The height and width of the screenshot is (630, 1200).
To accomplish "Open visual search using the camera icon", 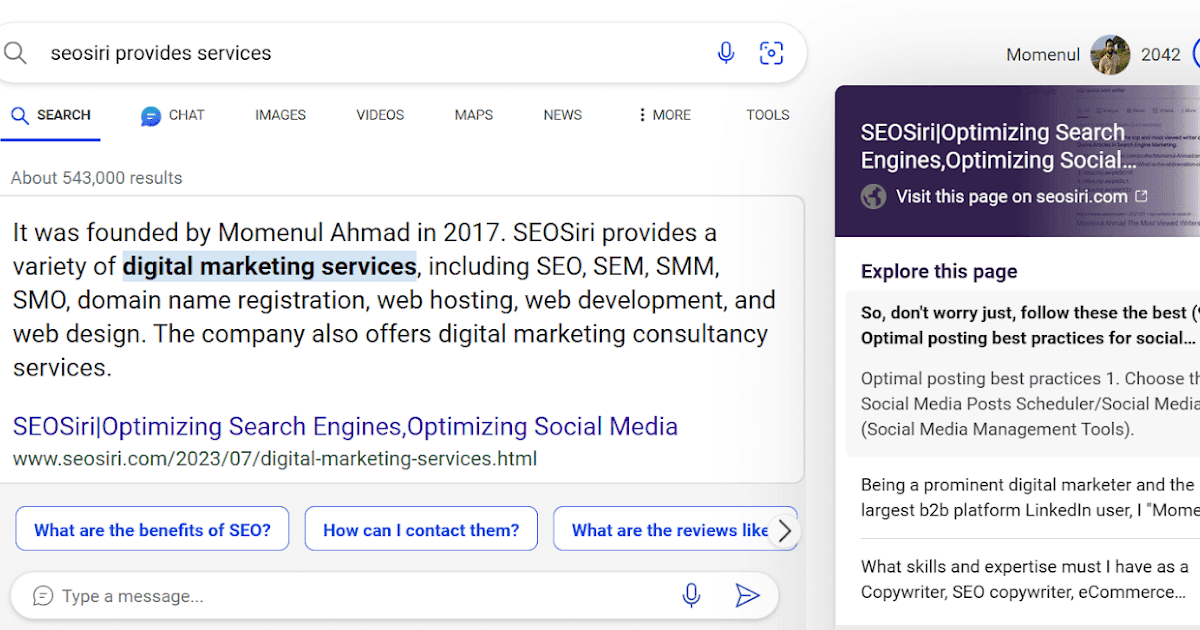I will pos(771,52).
